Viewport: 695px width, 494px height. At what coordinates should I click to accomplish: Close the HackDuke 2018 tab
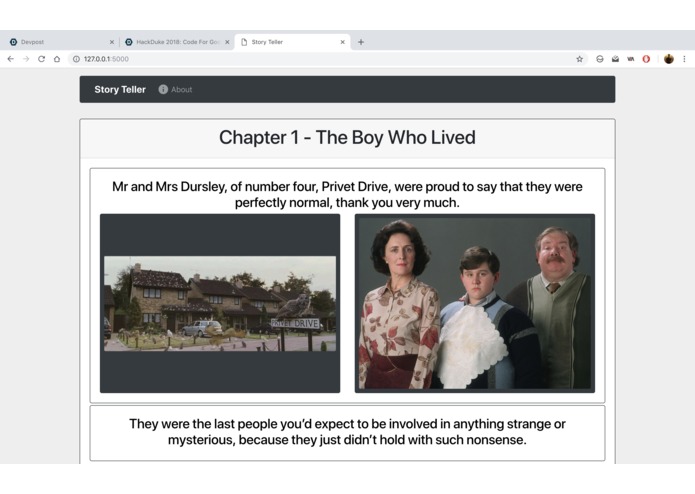click(x=227, y=42)
